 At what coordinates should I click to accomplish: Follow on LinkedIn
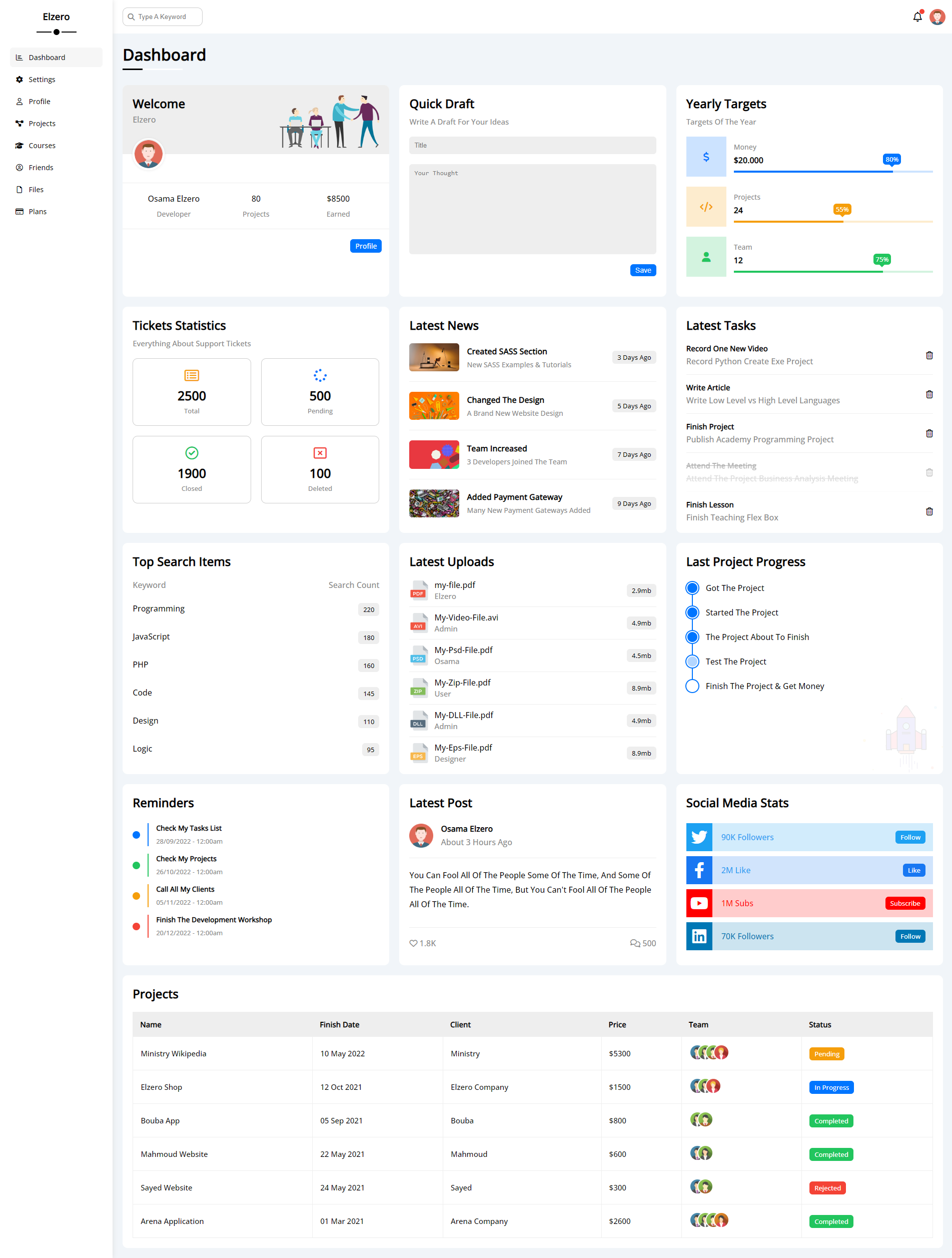tap(910, 936)
